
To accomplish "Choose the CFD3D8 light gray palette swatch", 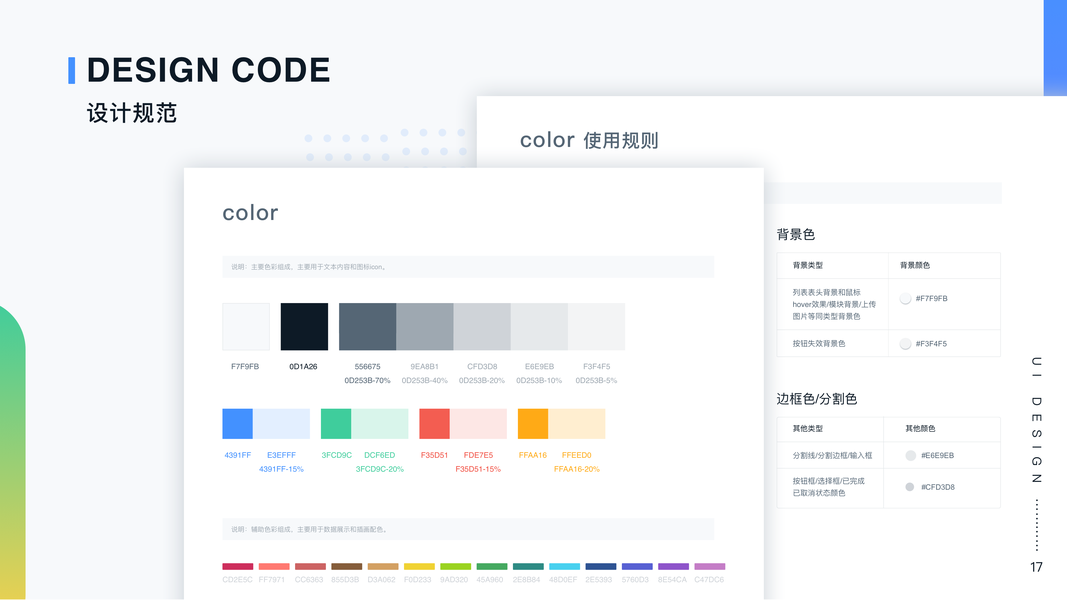I will tap(482, 327).
